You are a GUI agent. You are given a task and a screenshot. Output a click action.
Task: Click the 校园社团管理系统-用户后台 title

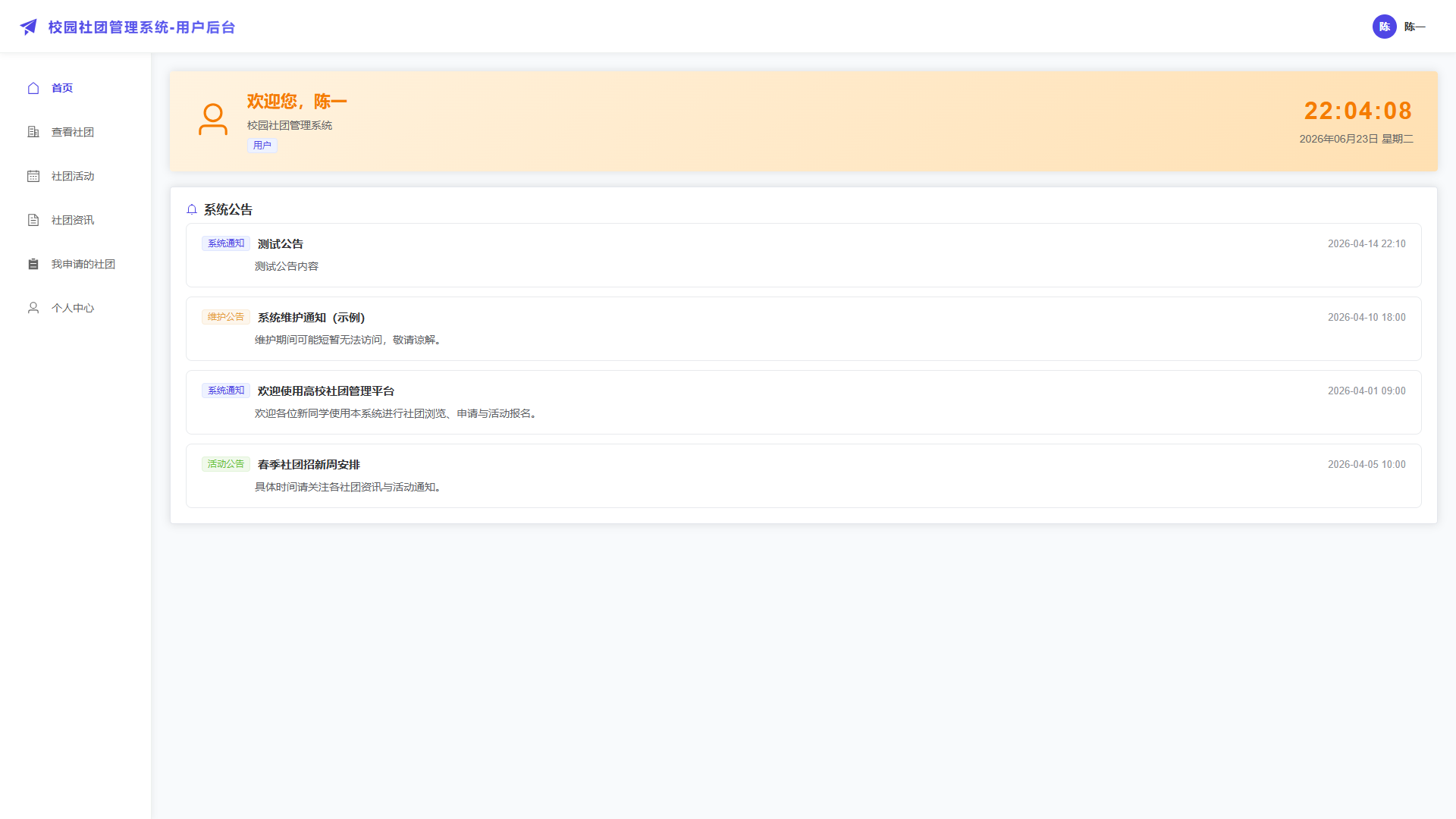pyautogui.click(x=142, y=27)
